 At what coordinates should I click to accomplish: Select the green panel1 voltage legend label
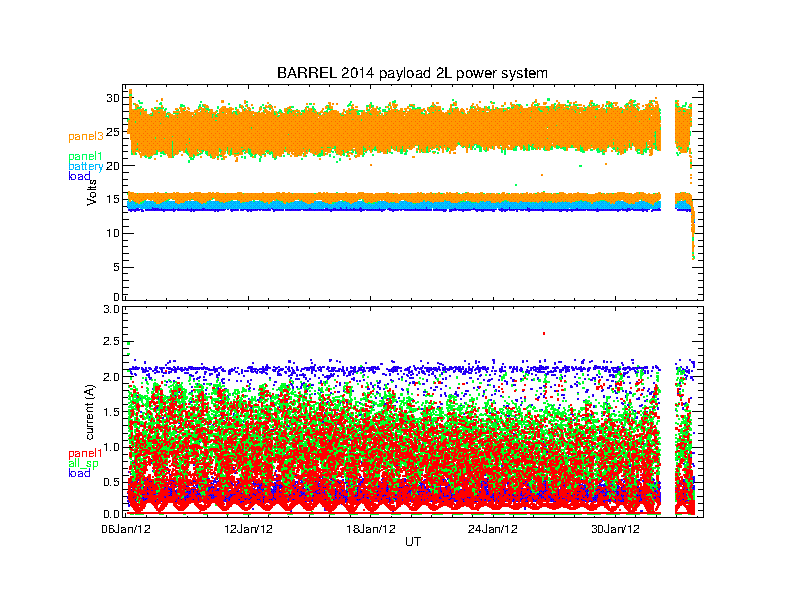85,157
